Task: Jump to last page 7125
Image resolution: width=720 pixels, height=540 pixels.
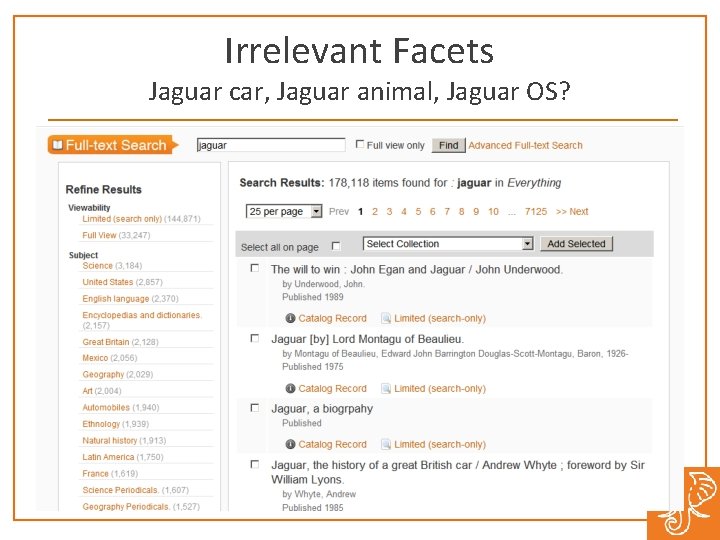Action: (x=536, y=212)
